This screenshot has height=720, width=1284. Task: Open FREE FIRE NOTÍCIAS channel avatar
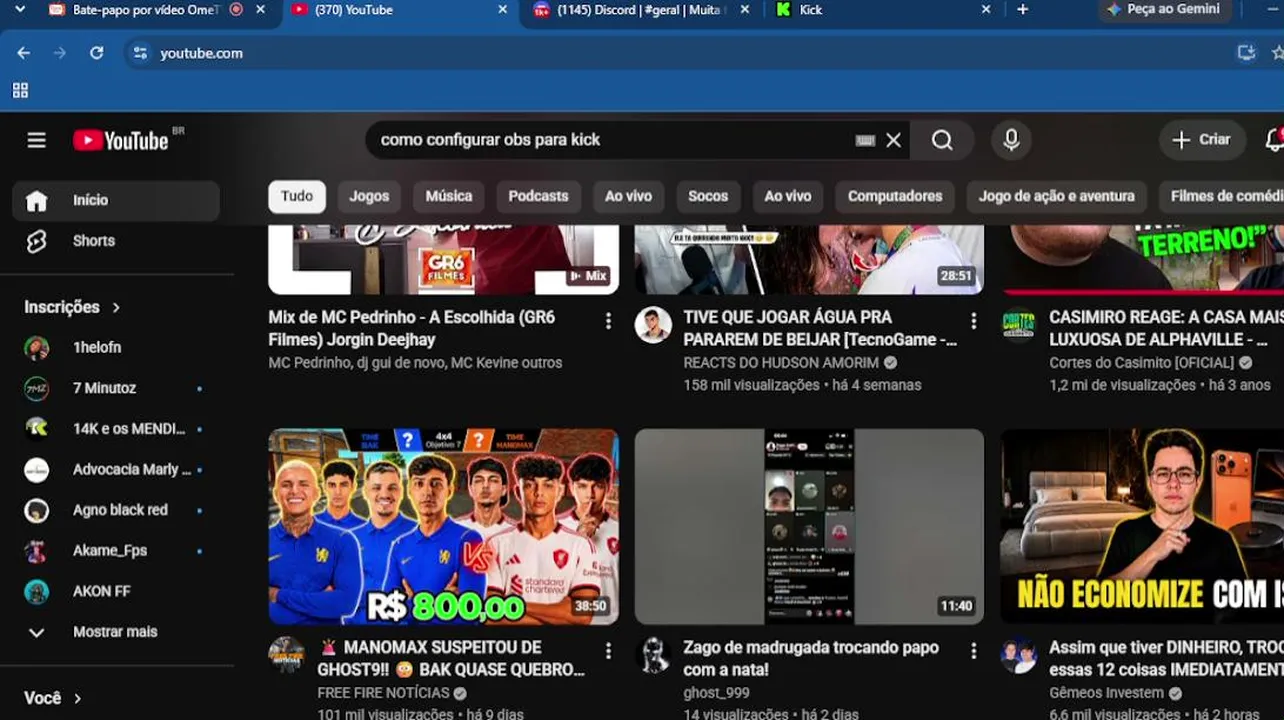point(287,655)
